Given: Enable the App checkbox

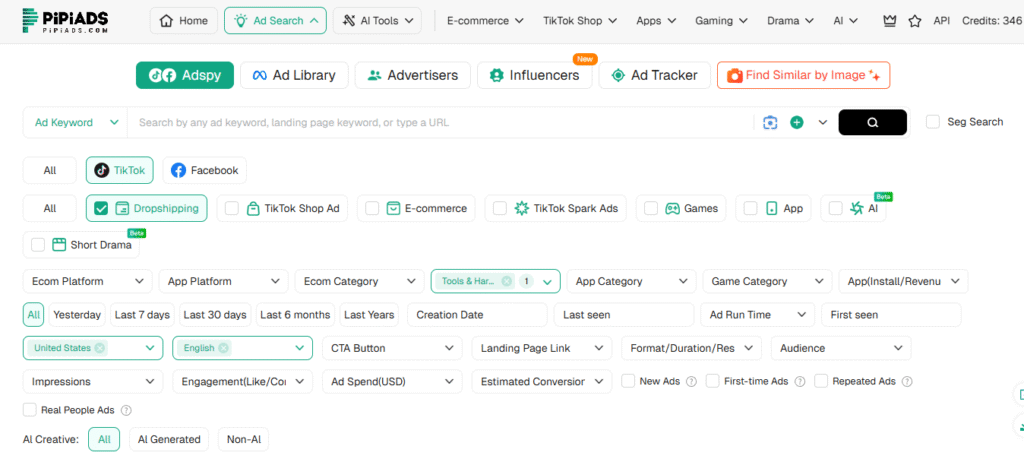Looking at the screenshot, I should (x=751, y=208).
